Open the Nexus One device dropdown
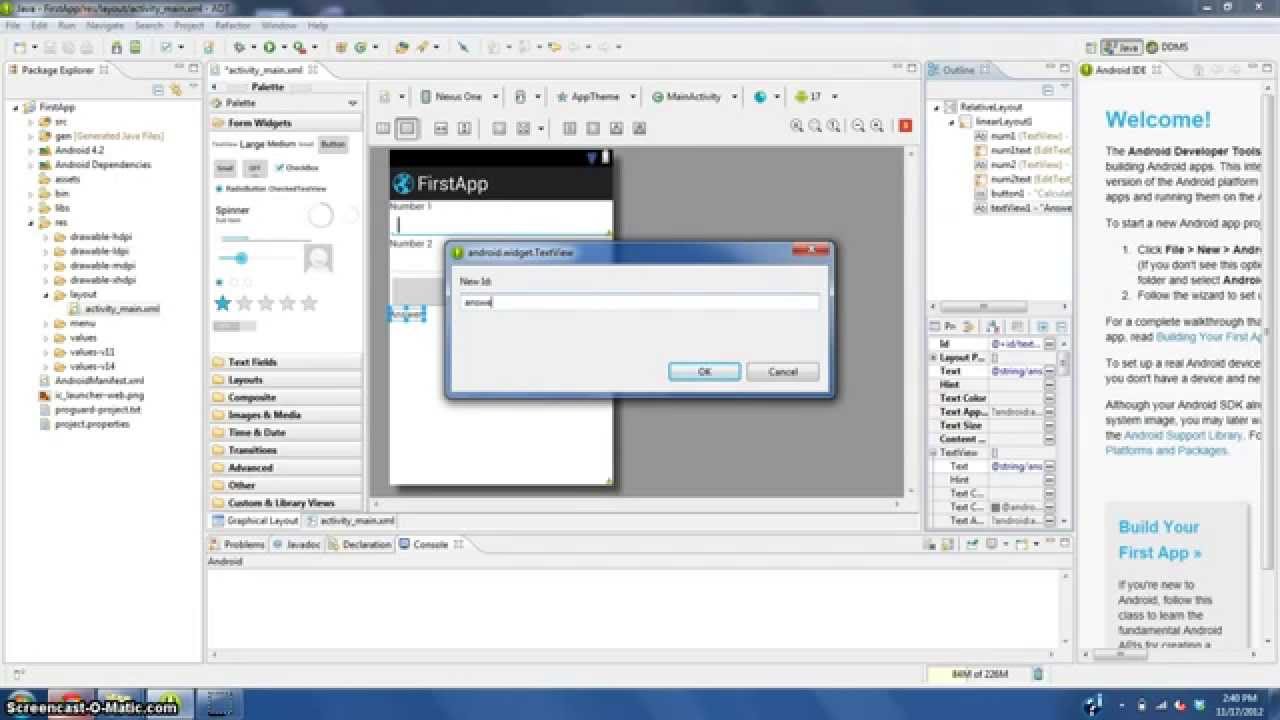Image resolution: width=1280 pixels, height=720 pixels. [x=459, y=97]
